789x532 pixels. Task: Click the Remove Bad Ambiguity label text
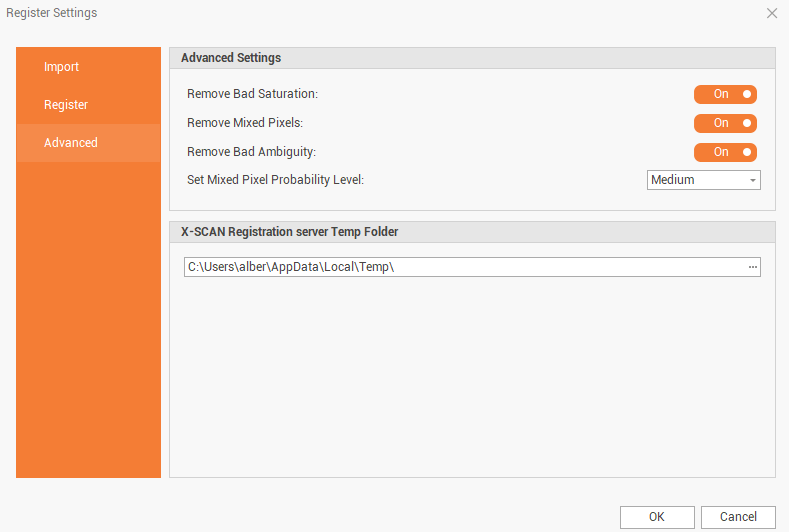tap(251, 152)
